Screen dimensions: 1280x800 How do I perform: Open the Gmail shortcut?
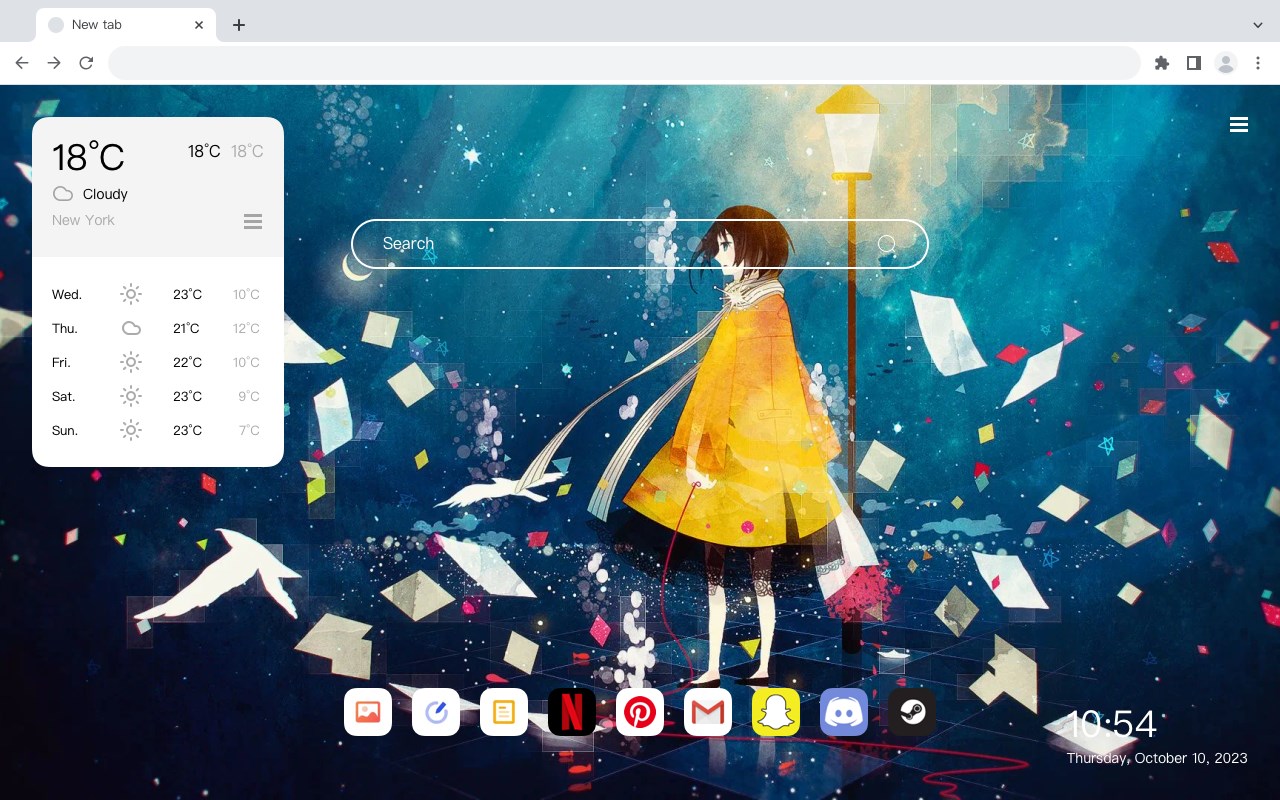[x=708, y=712]
